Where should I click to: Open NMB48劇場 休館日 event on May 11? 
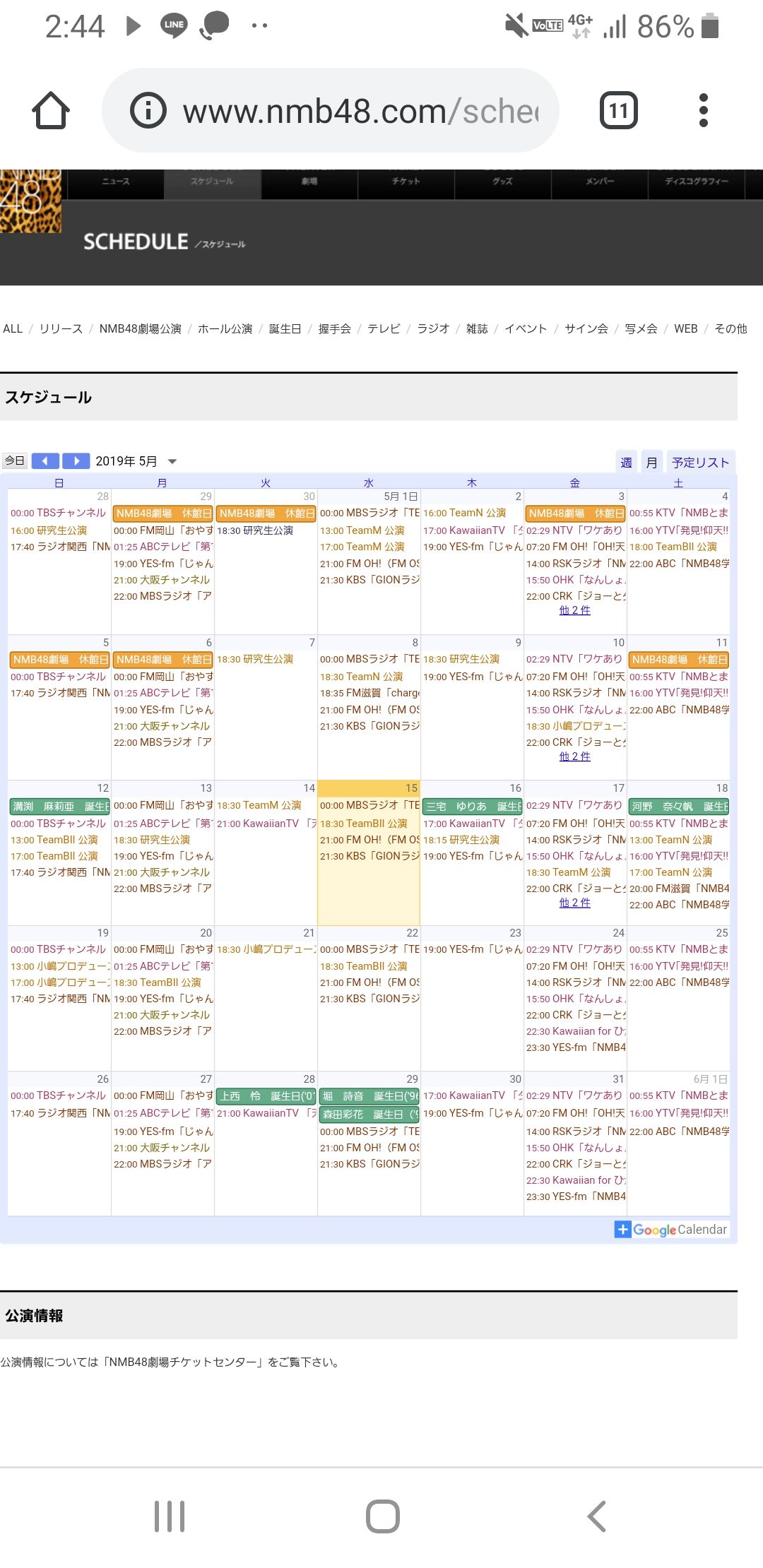[x=679, y=660]
